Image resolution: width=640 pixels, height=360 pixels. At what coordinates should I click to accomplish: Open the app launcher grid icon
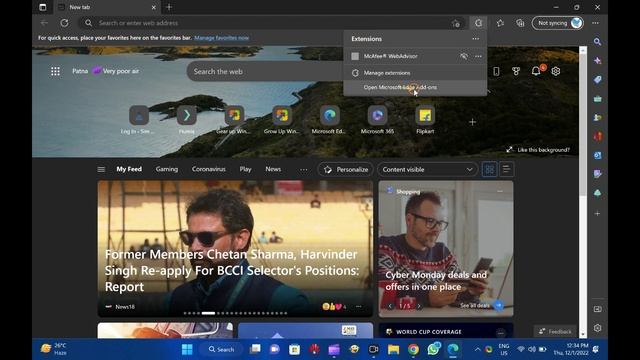pyautogui.click(x=55, y=71)
